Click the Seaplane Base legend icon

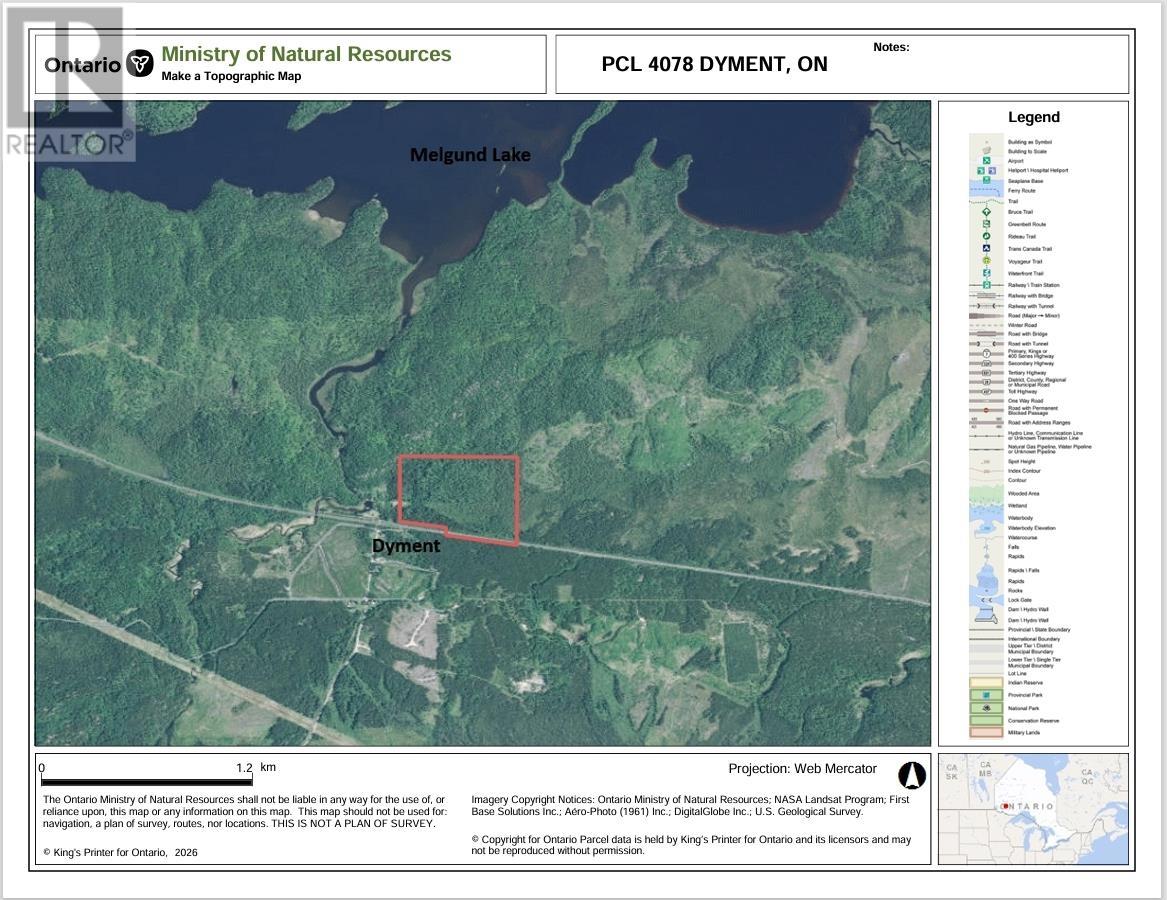986,180
